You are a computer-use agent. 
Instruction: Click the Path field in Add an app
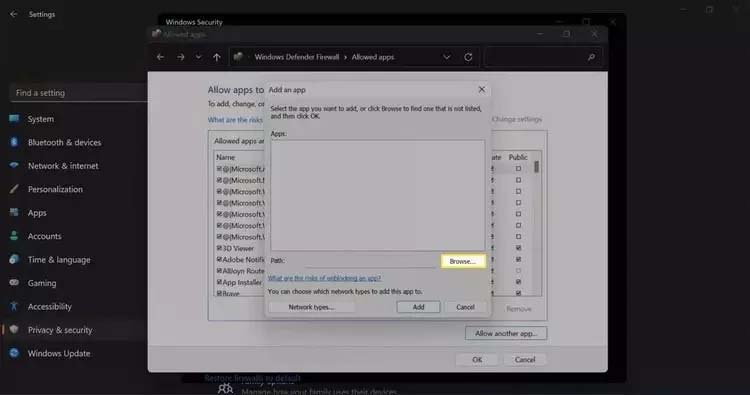coord(369,261)
